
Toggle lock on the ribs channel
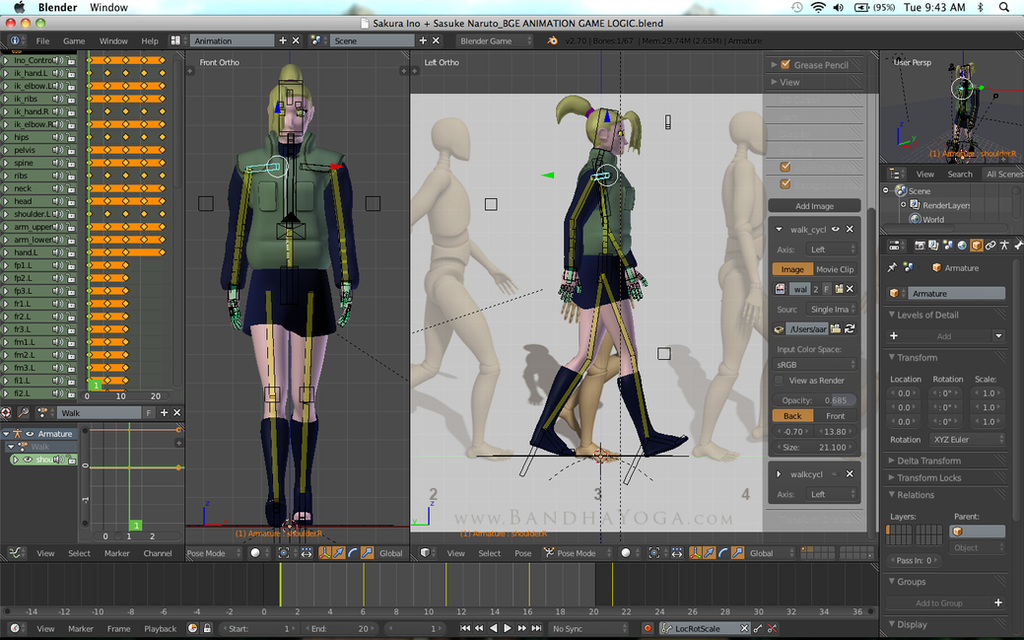(71, 176)
